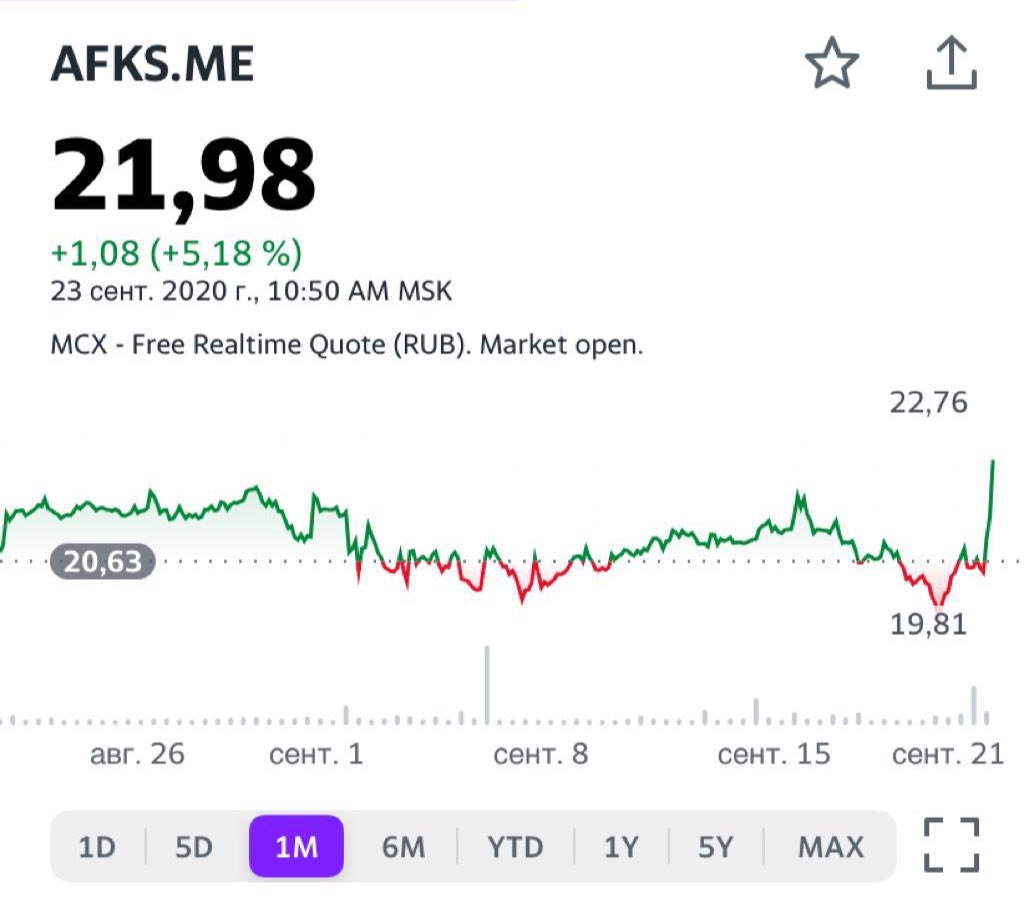Add AFKS.ME to watchlist star
1024x903 pixels.
832,65
